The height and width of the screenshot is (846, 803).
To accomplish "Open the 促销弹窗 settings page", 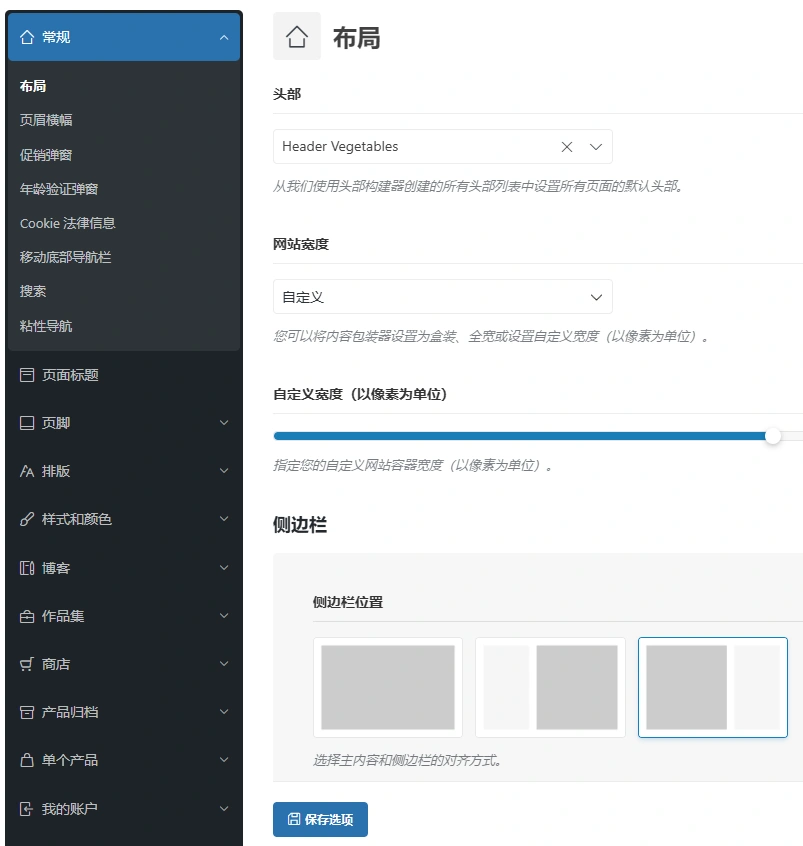I will click(x=48, y=154).
